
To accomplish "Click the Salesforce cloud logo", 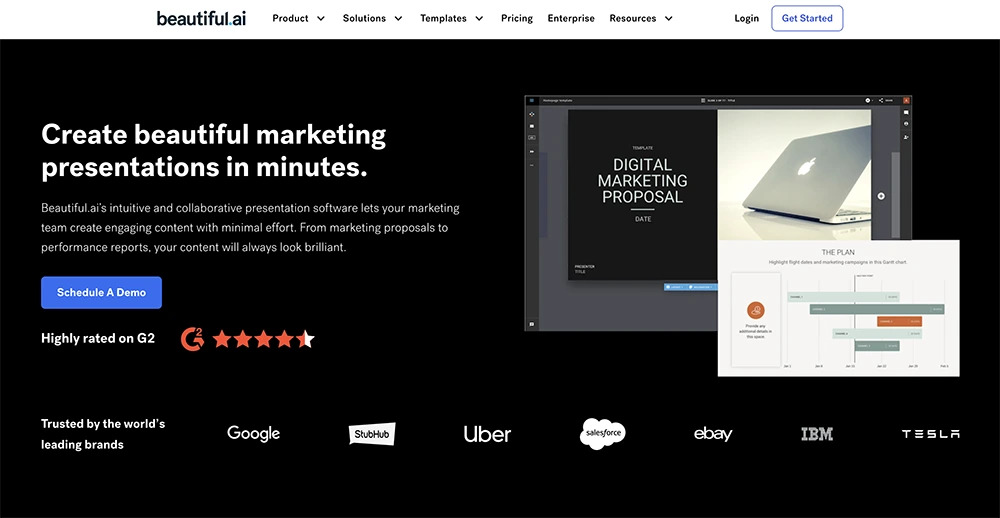I will click(x=603, y=434).
